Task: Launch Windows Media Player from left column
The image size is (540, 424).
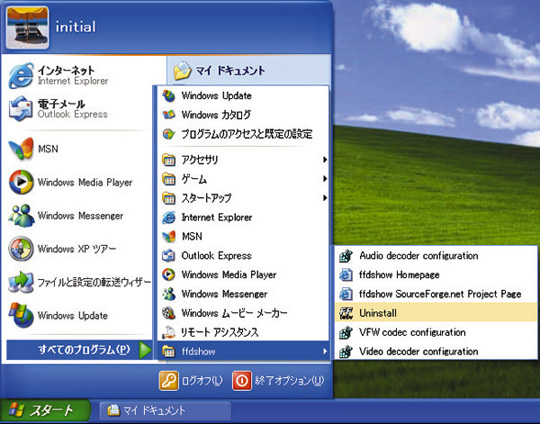Action: pyautogui.click(x=79, y=182)
